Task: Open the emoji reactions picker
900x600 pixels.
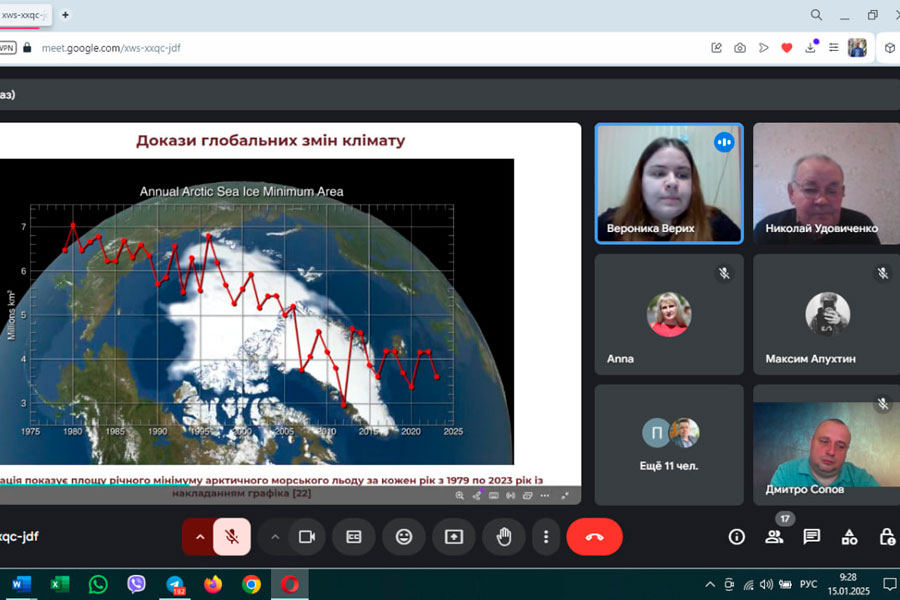Action: pos(404,537)
